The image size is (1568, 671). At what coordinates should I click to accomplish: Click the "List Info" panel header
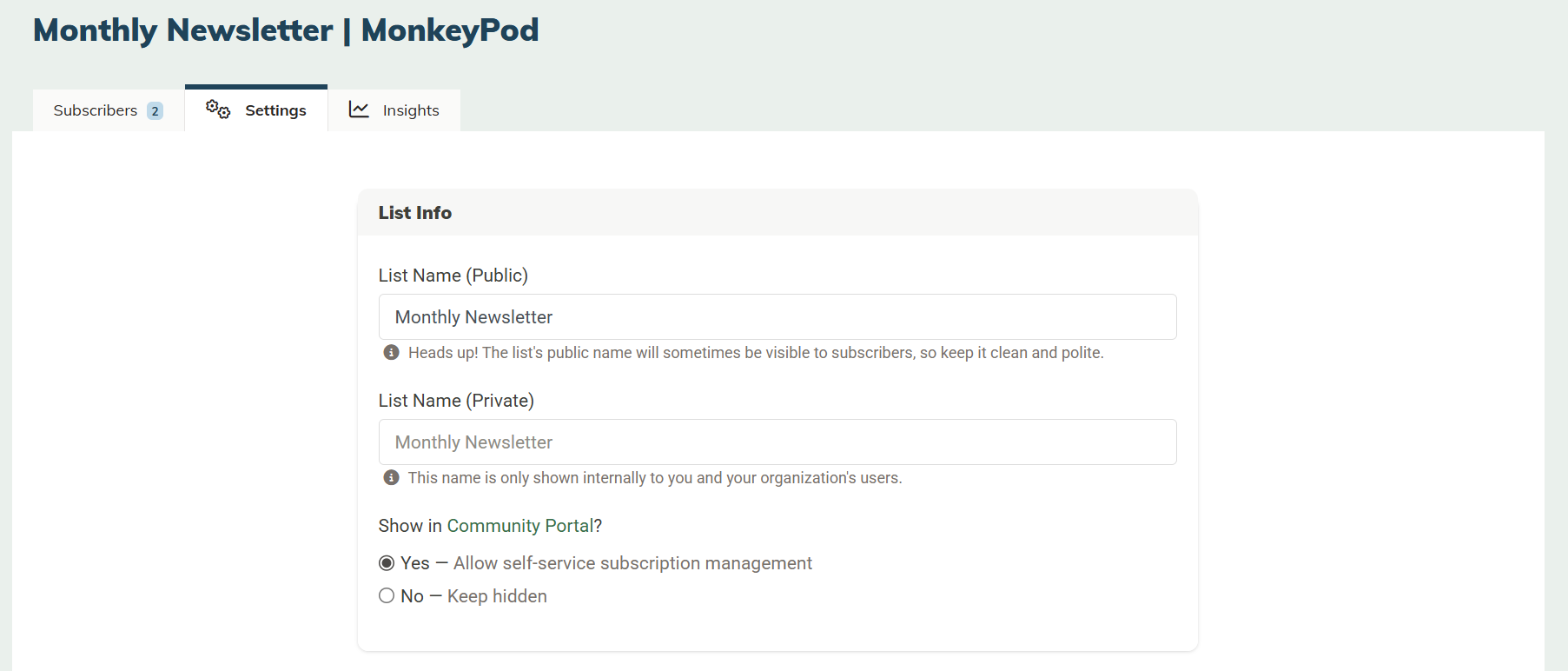[x=415, y=213]
